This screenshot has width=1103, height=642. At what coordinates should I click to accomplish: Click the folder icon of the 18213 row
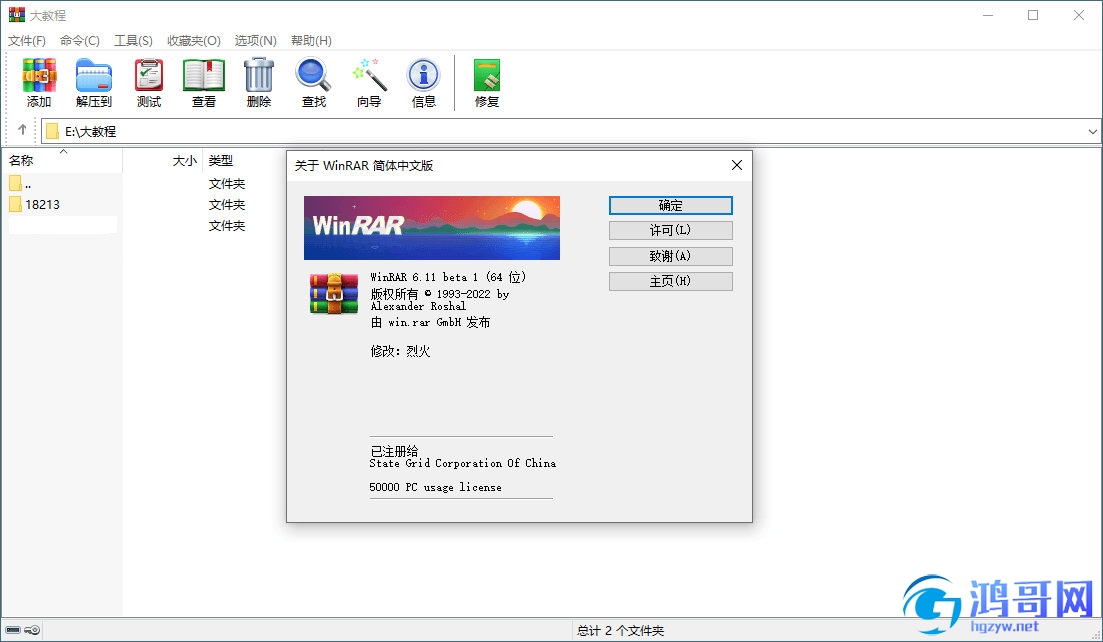pyautogui.click(x=15, y=205)
